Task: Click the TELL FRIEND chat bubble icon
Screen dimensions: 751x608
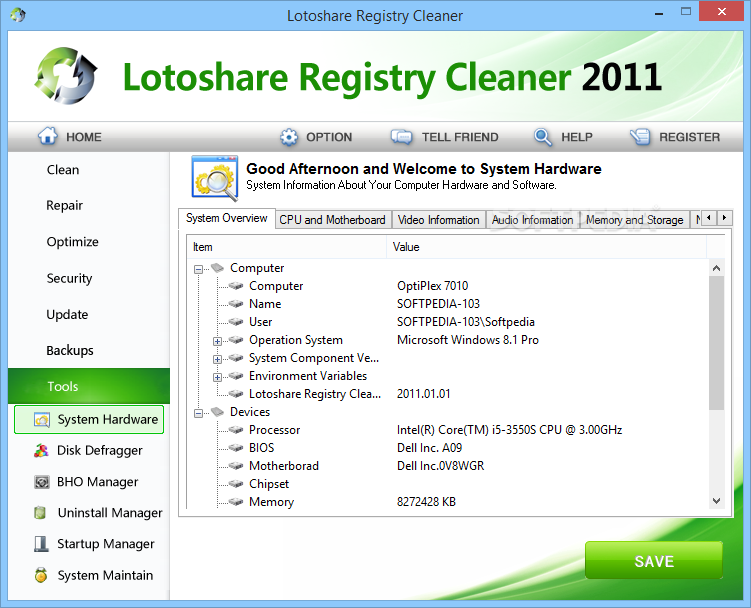Action: pos(401,137)
